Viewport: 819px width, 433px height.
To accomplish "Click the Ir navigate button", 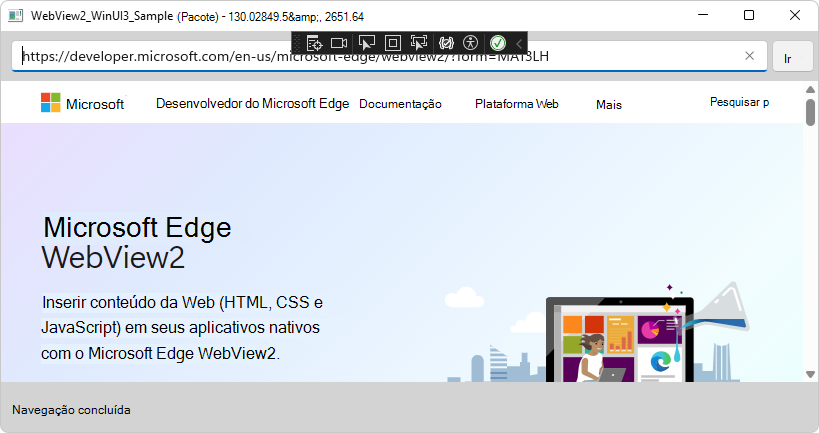I will click(x=792, y=56).
